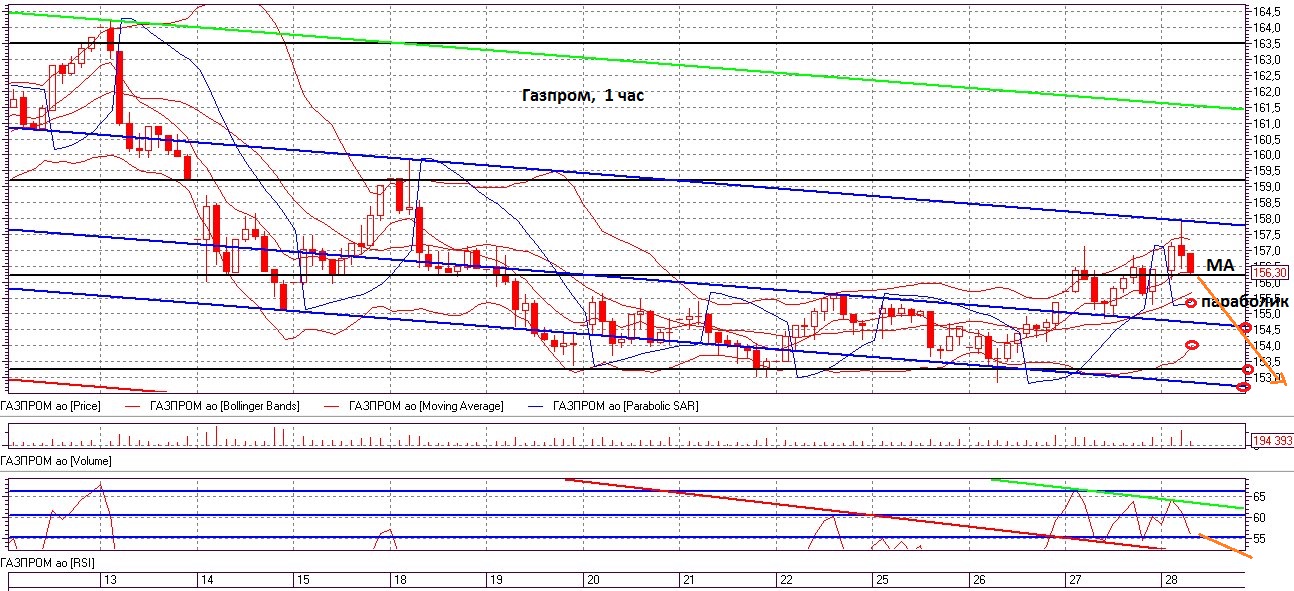Click date 20 on the time axis
This screenshot has width=1294, height=591.
click(x=592, y=580)
